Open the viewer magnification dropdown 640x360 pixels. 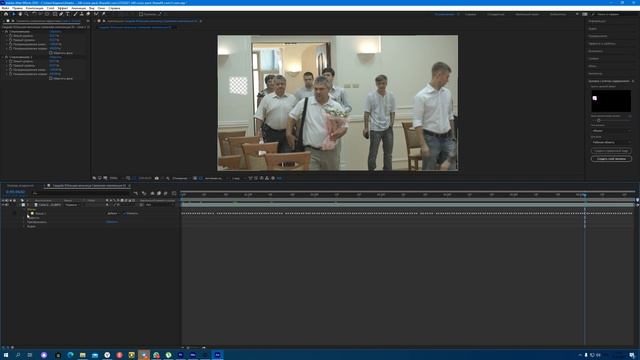tap(115, 178)
